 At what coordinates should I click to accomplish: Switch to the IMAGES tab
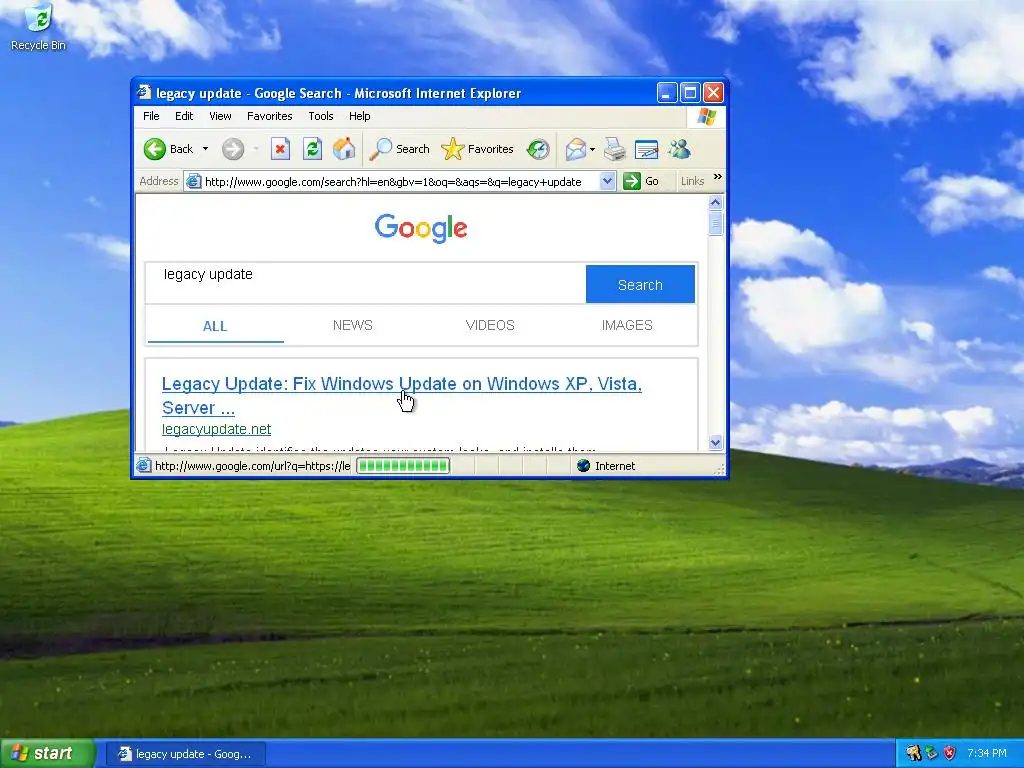(x=627, y=325)
